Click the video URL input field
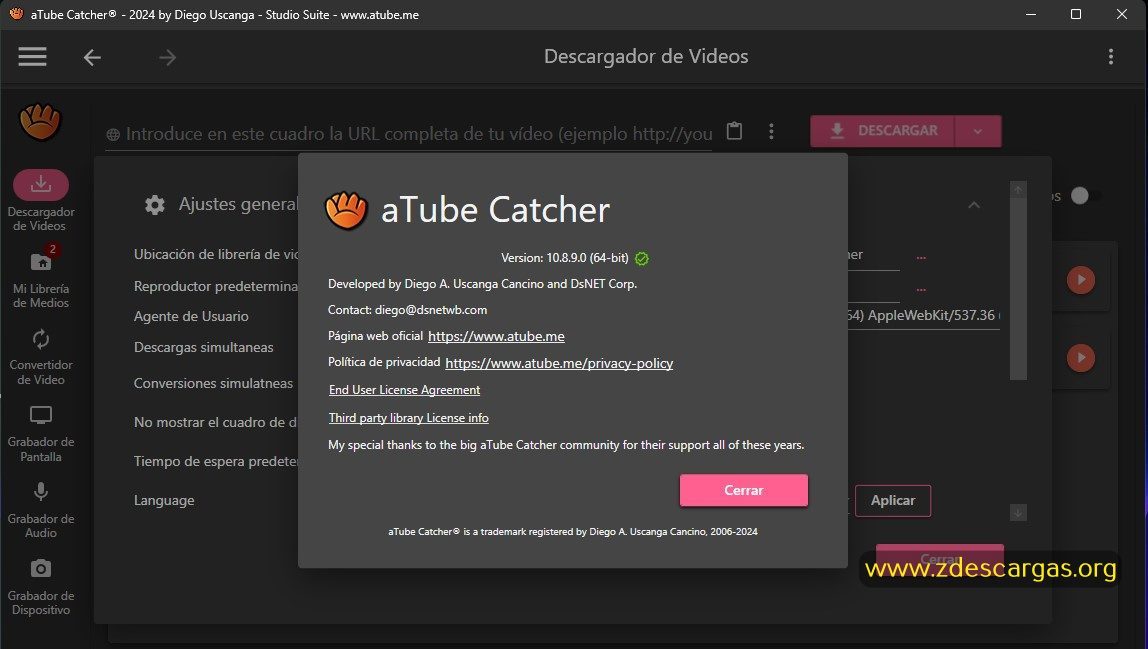 click(x=409, y=134)
